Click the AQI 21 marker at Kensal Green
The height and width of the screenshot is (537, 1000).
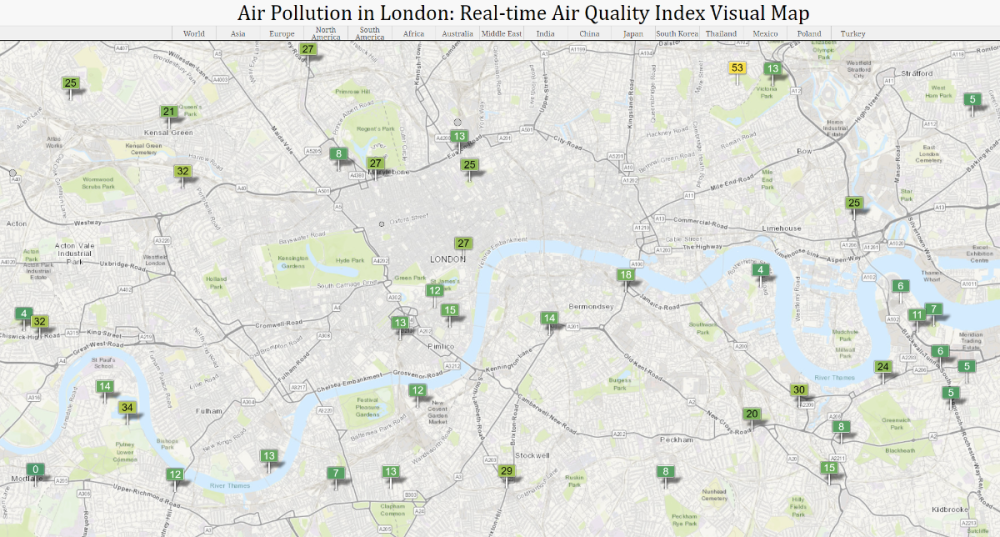coord(169,112)
